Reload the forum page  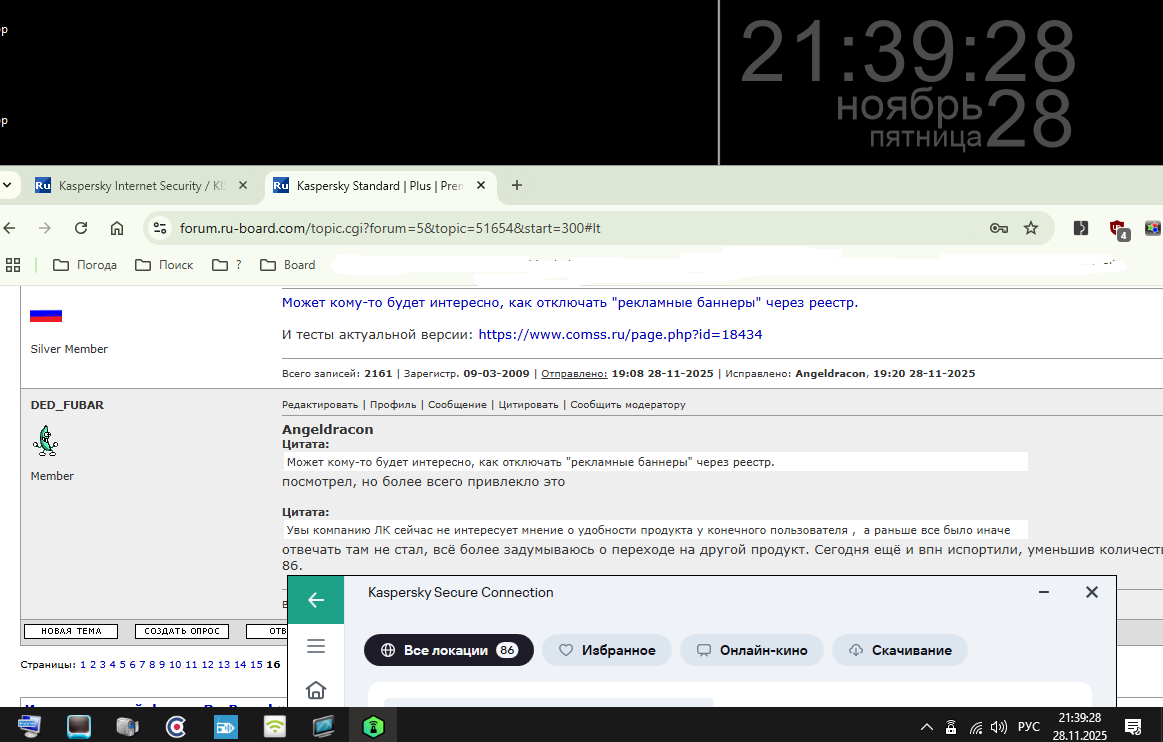click(x=81, y=228)
